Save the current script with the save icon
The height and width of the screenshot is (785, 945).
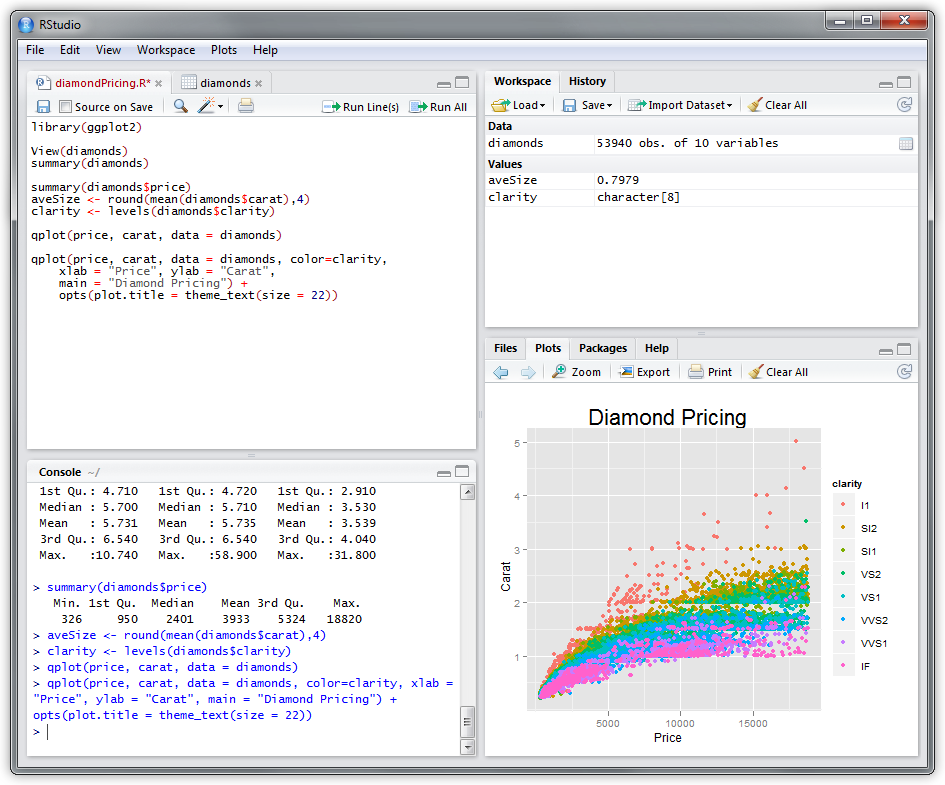[42, 106]
